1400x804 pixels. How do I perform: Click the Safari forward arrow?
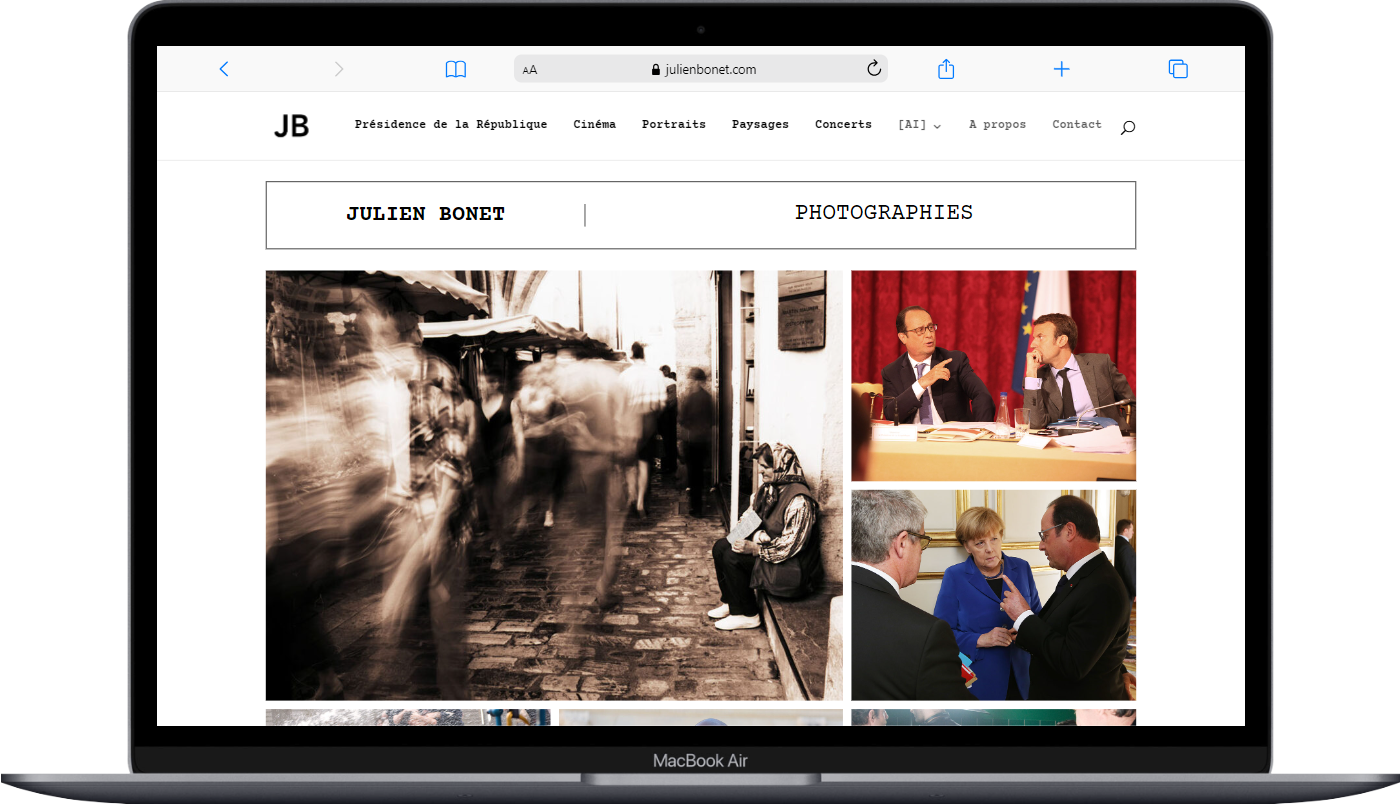pos(339,69)
